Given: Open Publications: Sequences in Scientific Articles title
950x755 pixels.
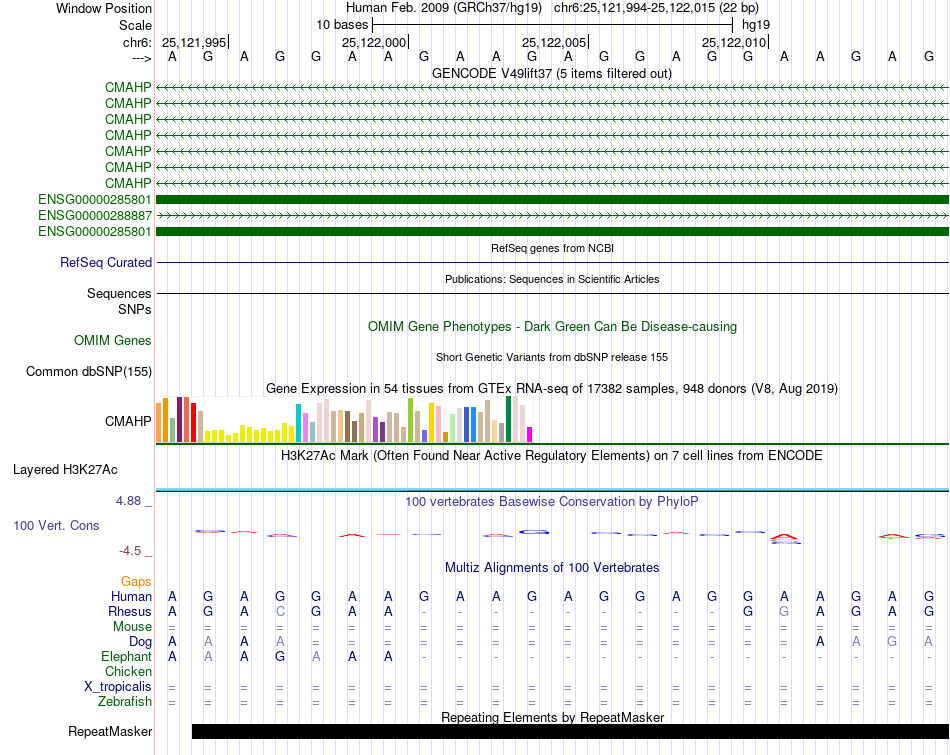Looking at the screenshot, I should point(552,279).
